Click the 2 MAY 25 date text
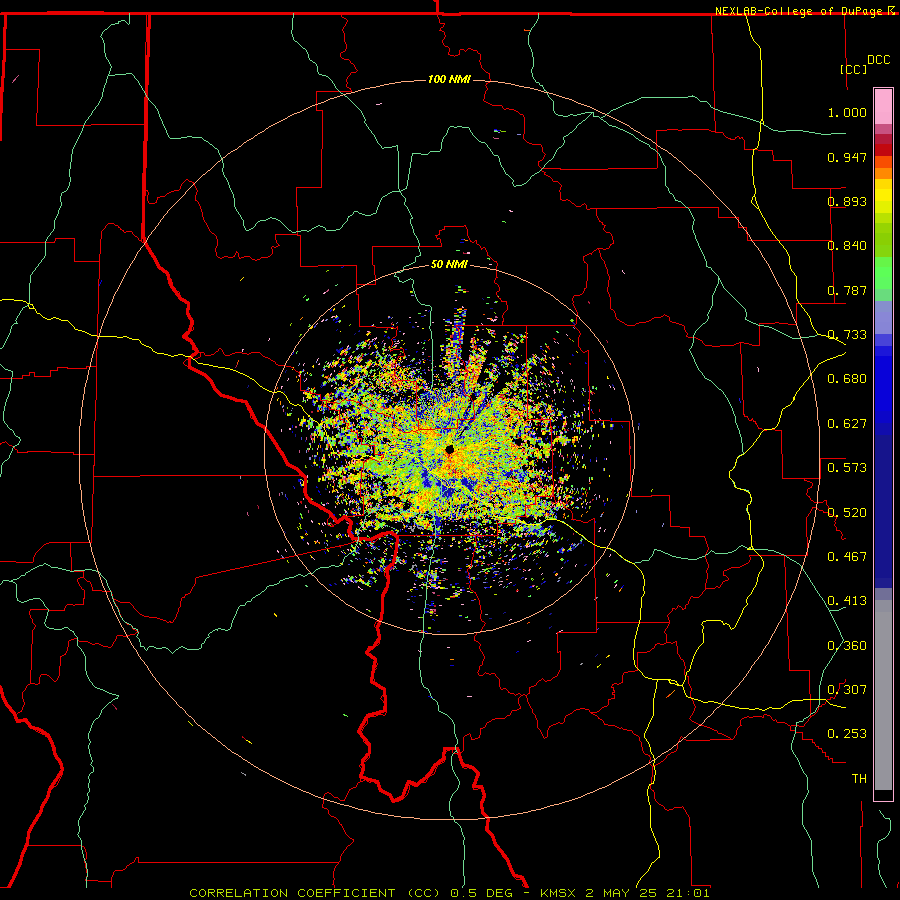Image resolution: width=900 pixels, height=900 pixels. click(621, 893)
